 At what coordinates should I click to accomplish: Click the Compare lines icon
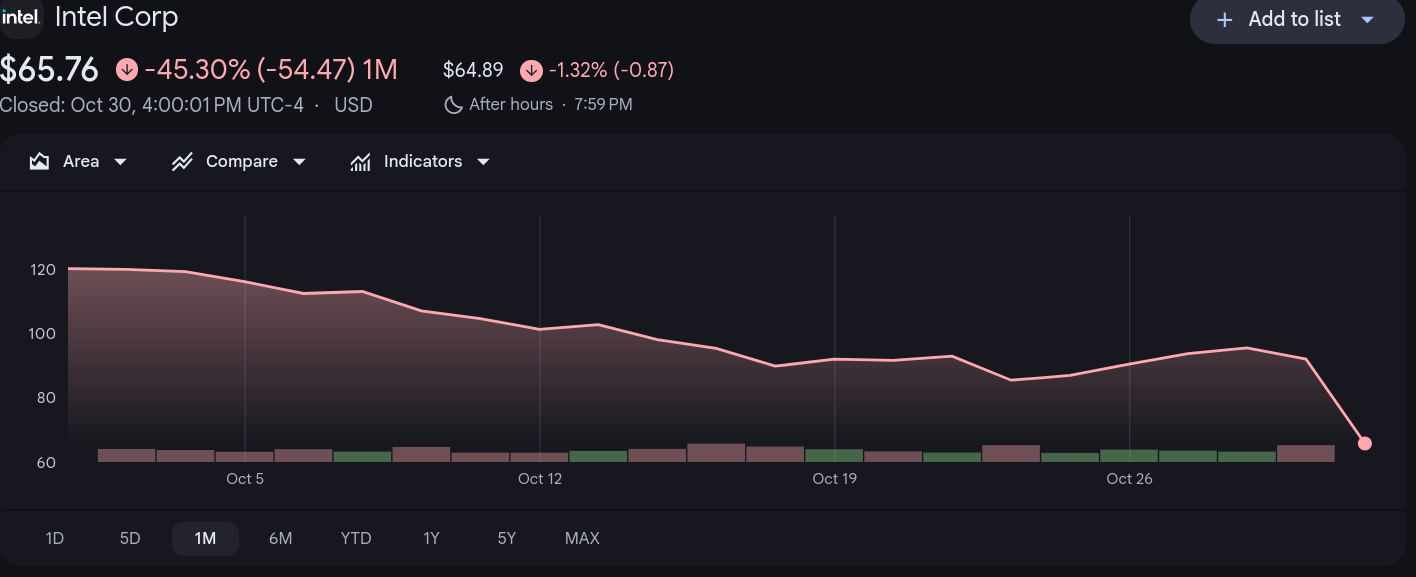[x=182, y=161]
